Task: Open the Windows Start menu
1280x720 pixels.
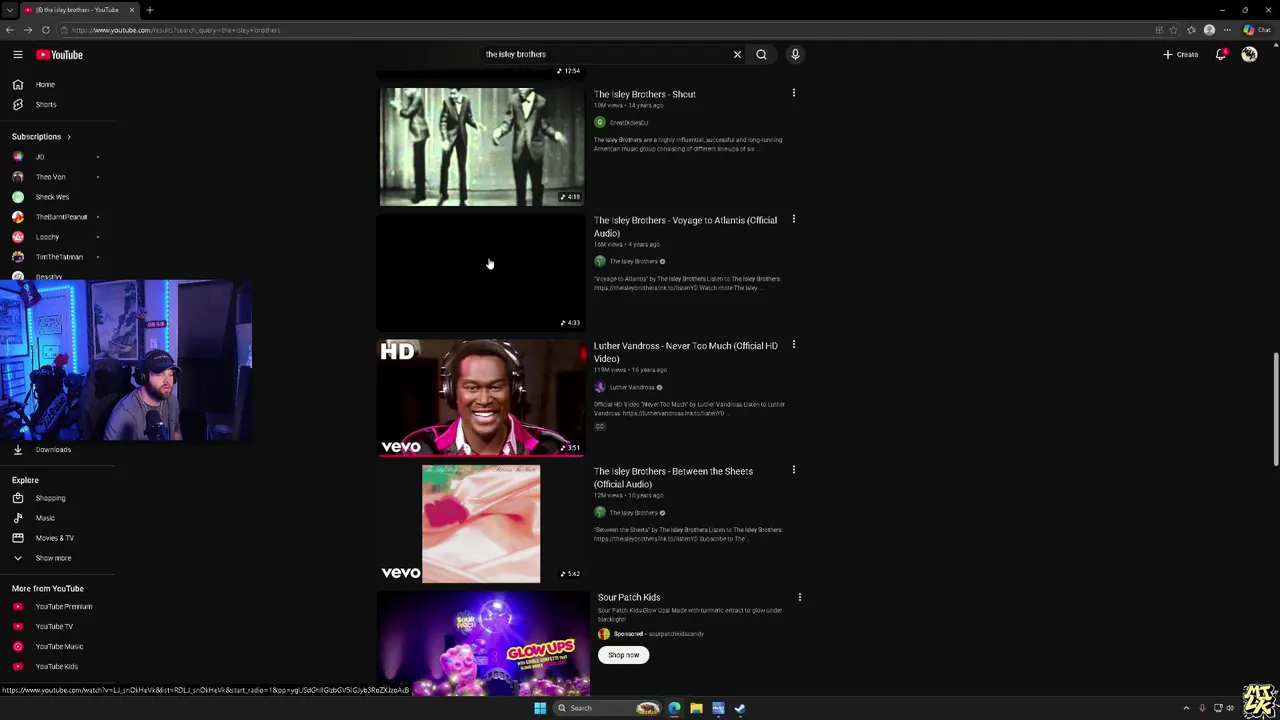Action: [540, 708]
